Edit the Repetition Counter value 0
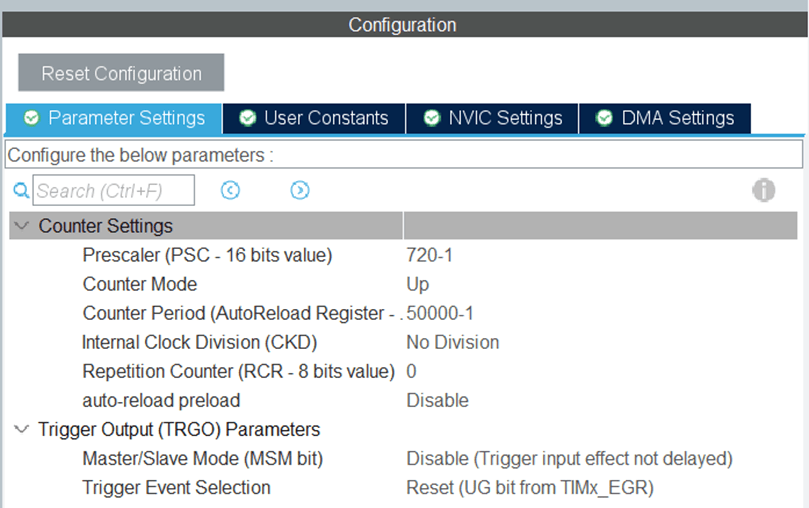Viewport: 809px width, 508px height. point(412,371)
